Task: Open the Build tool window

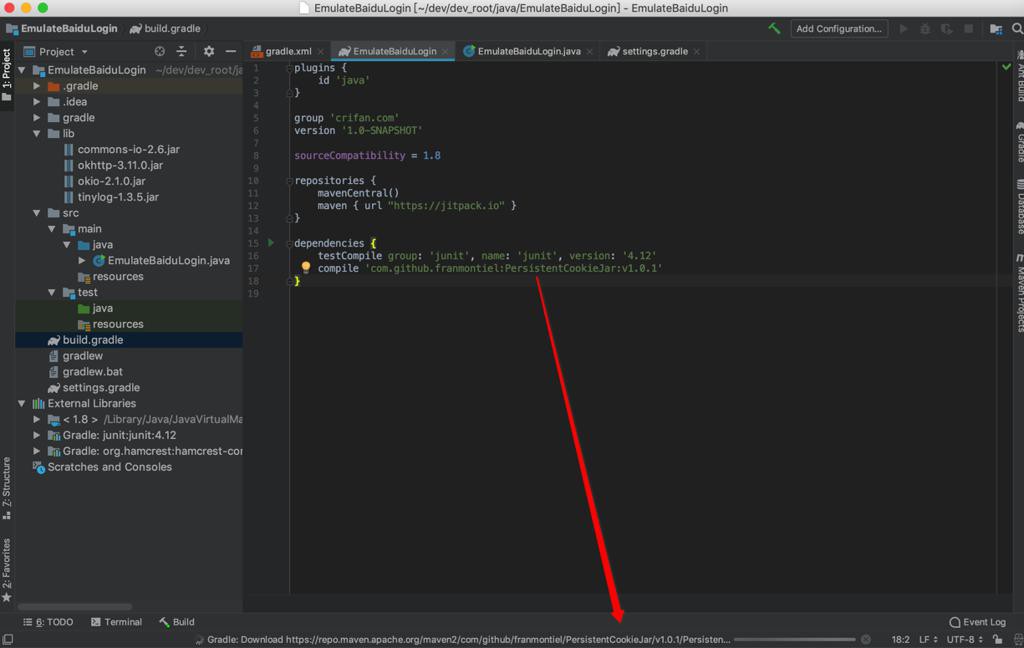Action: pyautogui.click(x=176, y=622)
